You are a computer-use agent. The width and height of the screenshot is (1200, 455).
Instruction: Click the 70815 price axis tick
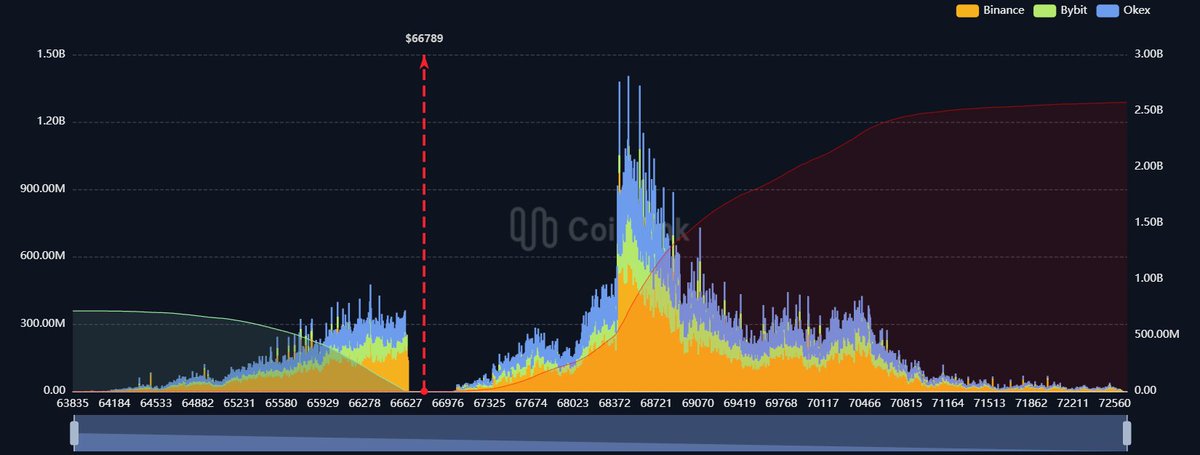(907, 404)
